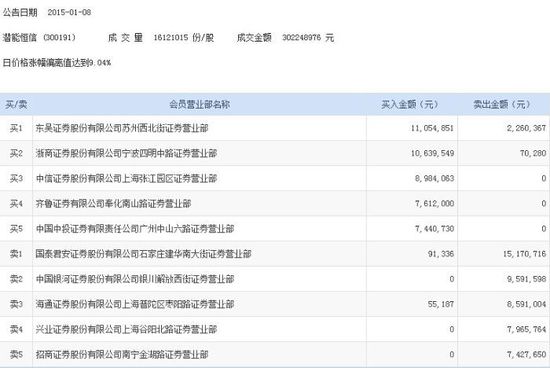Image resolution: width=550 pixels, height=368 pixels.
Task: Select the 买4 row label
Action: pyautogui.click(x=16, y=204)
